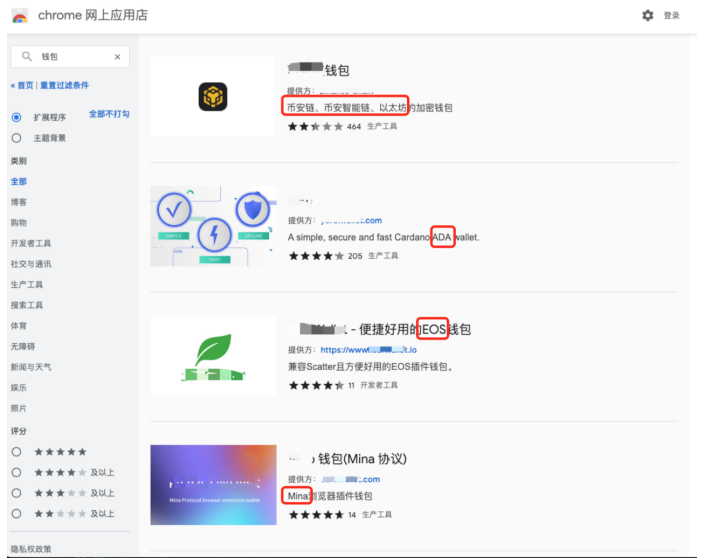This screenshot has width=704, height=558.
Task: Click the Chrome Web Store rainbow logo
Action: (x=20, y=16)
